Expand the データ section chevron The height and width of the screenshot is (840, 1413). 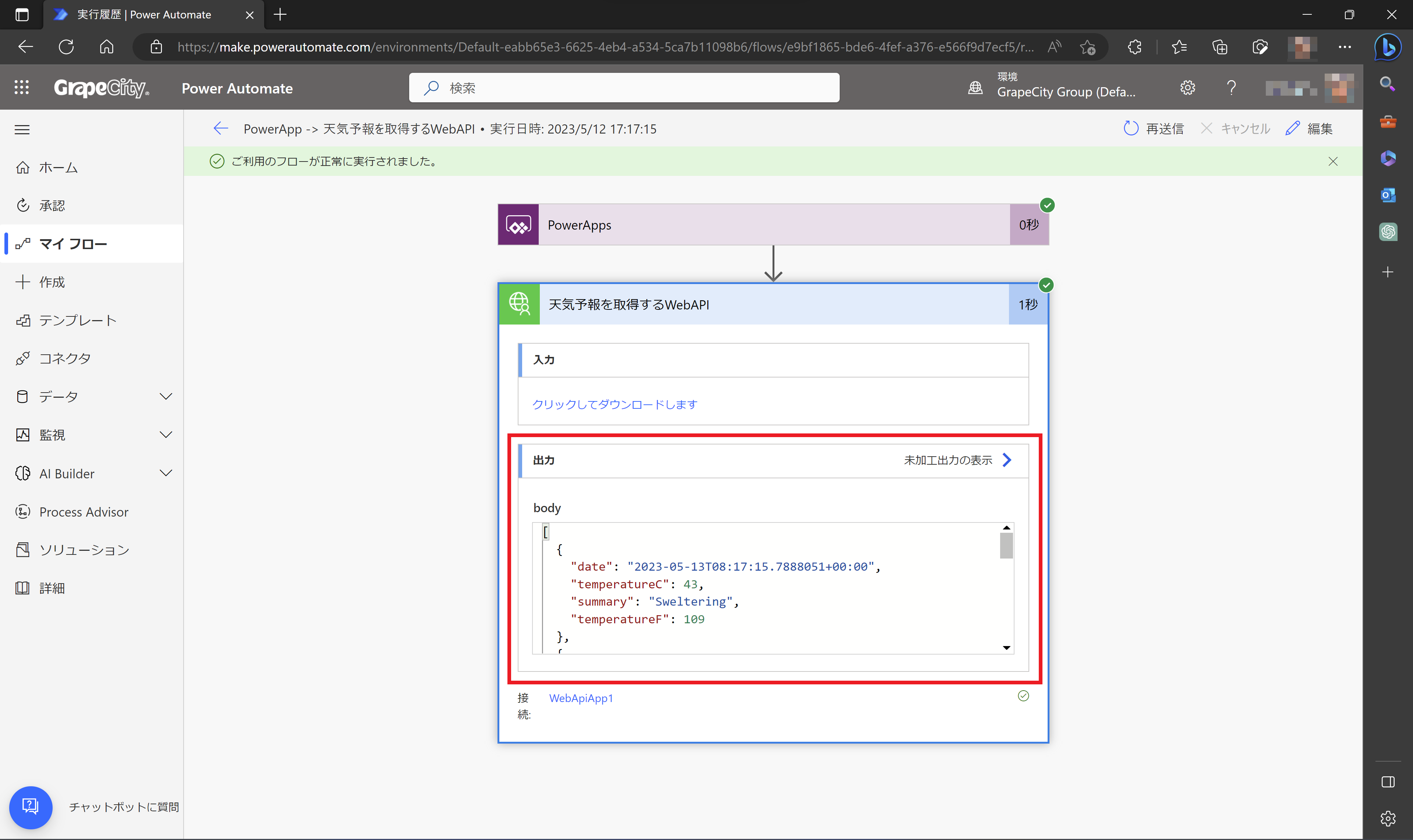(166, 396)
